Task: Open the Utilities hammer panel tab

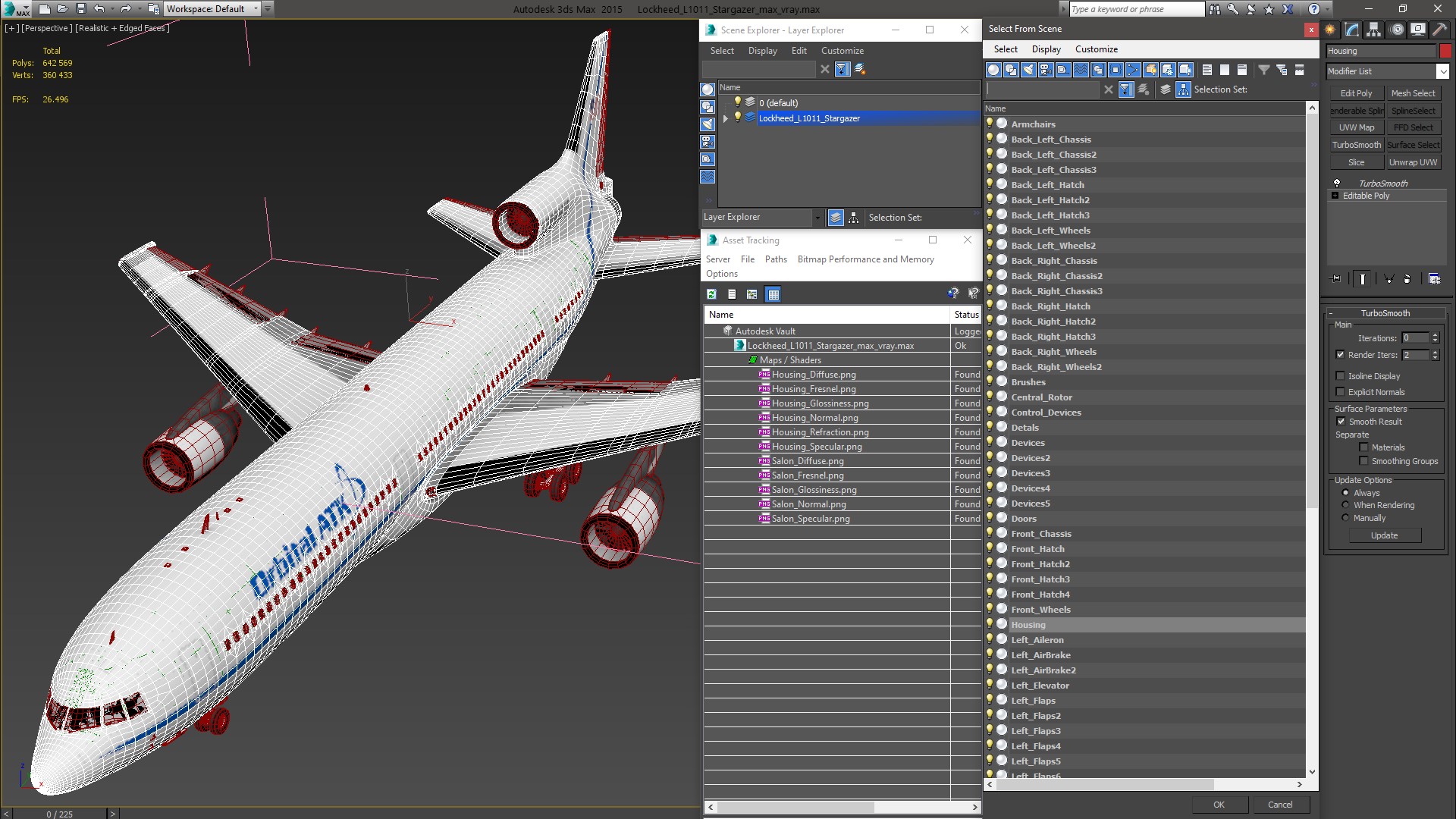Action: 1439,30
